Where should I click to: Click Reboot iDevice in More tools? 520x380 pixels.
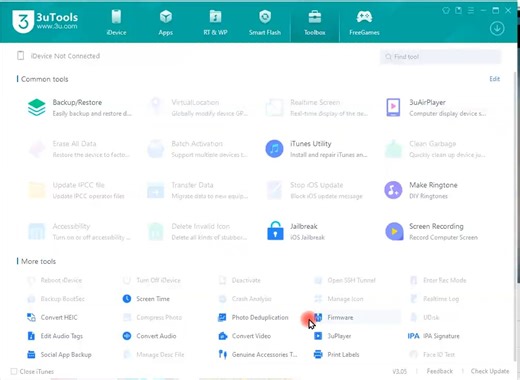[x=55, y=280]
